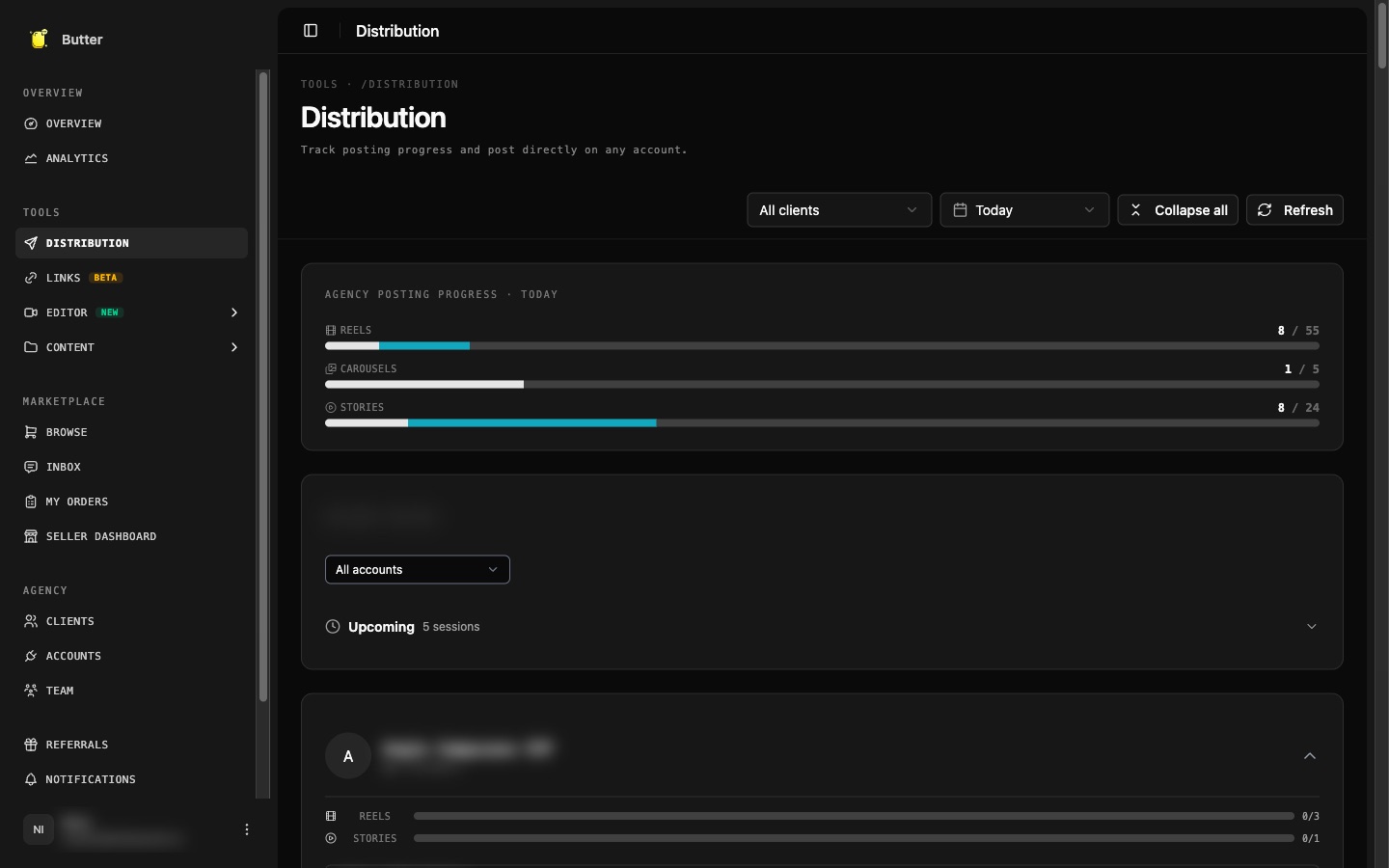
Task: Open Content section in sidebar
Action: point(131,347)
